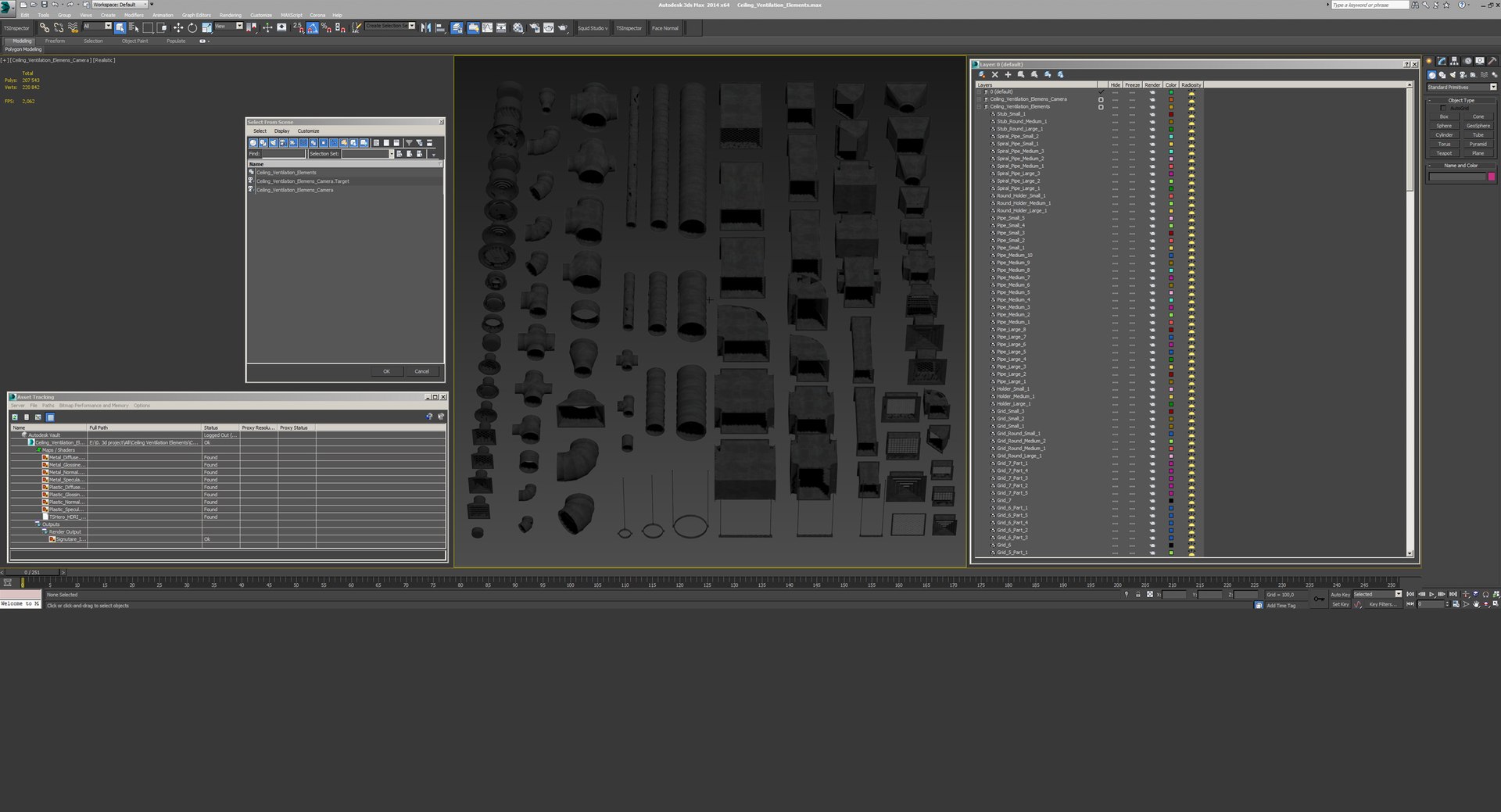Screen dimensions: 1501x812
Task: Open the Utilities hammer panel tab
Action: (x=1492, y=61)
